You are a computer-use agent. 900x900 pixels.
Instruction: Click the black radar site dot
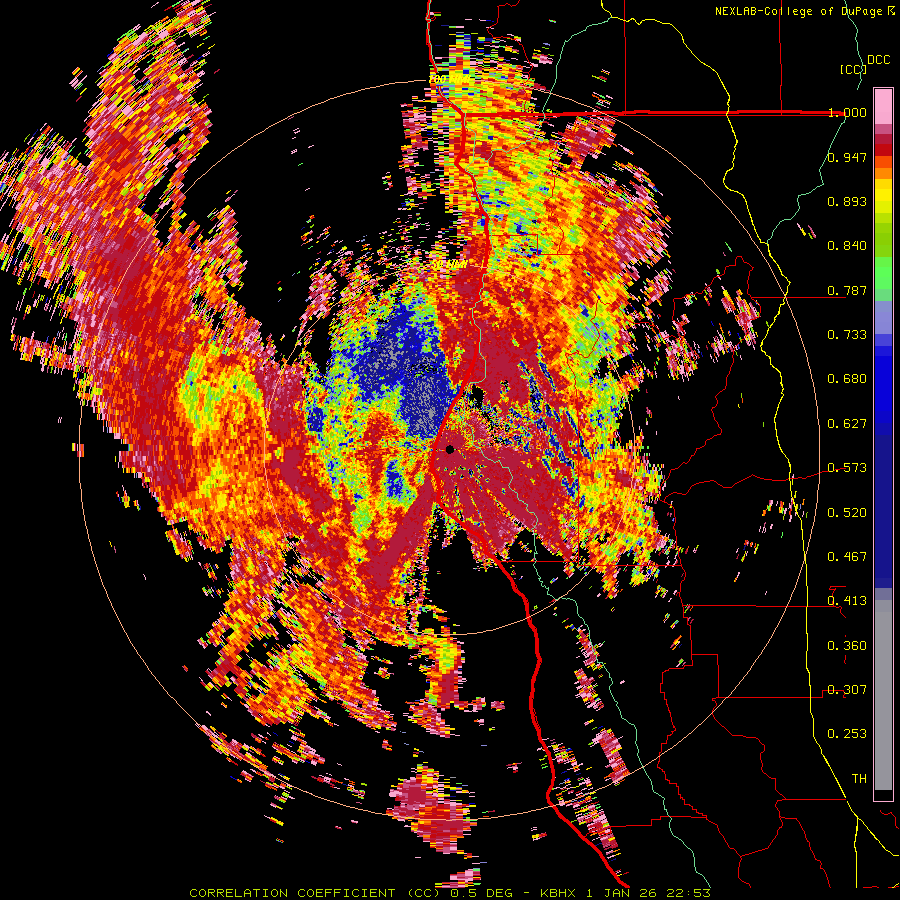pos(450,449)
